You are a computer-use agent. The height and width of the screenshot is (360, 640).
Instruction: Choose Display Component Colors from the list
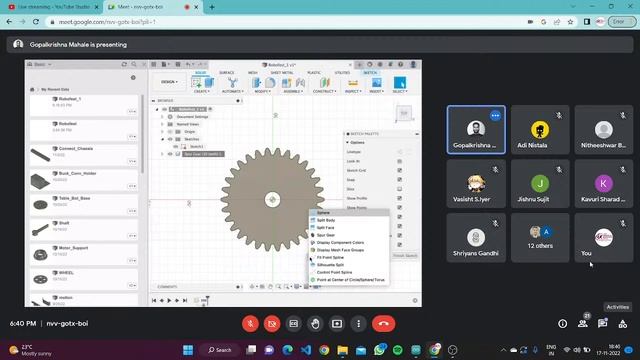(x=349, y=242)
